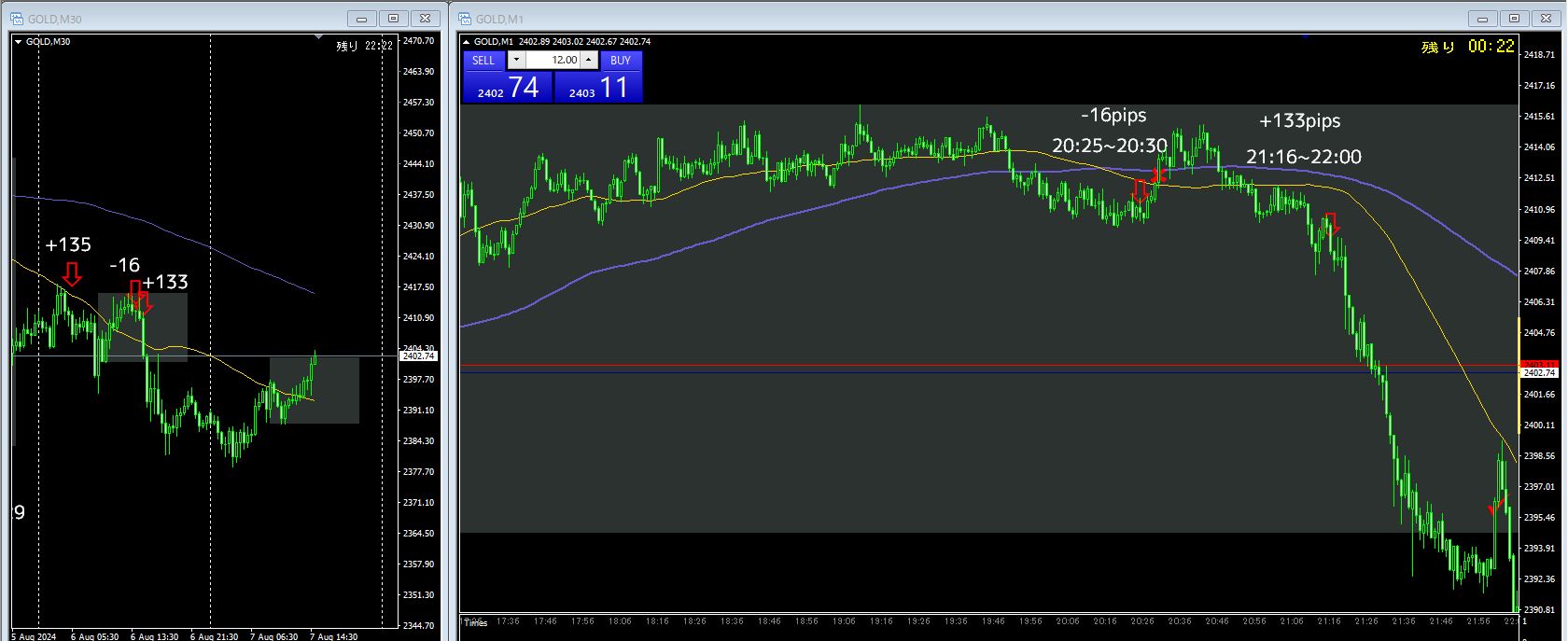The height and width of the screenshot is (641, 1568).
Task: Click the 2402.74 current price label on M1 axis
Action: [x=1539, y=372]
